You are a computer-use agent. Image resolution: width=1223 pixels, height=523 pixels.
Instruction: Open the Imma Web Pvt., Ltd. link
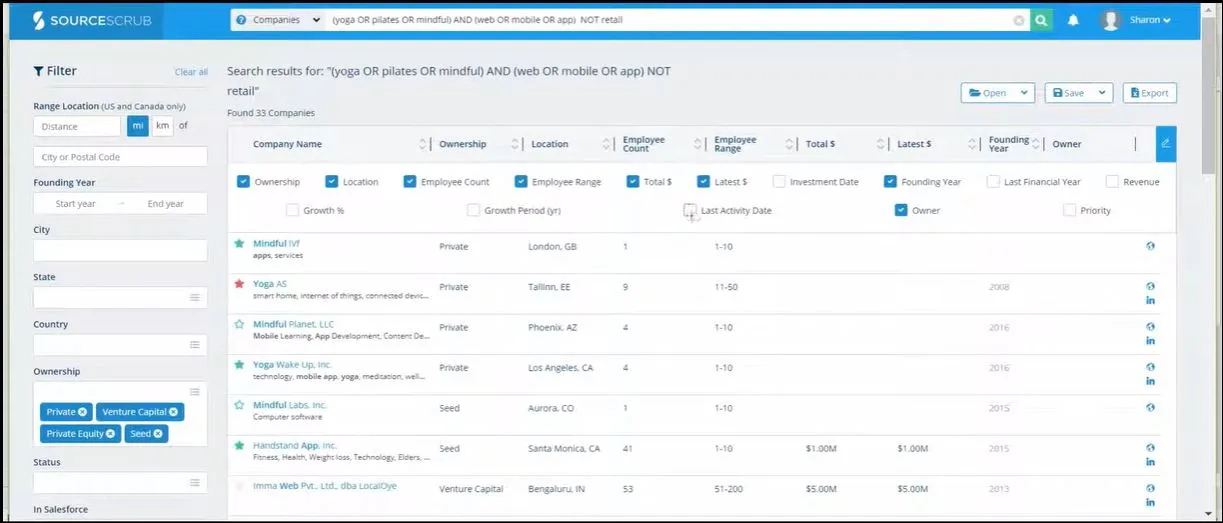[325, 486]
